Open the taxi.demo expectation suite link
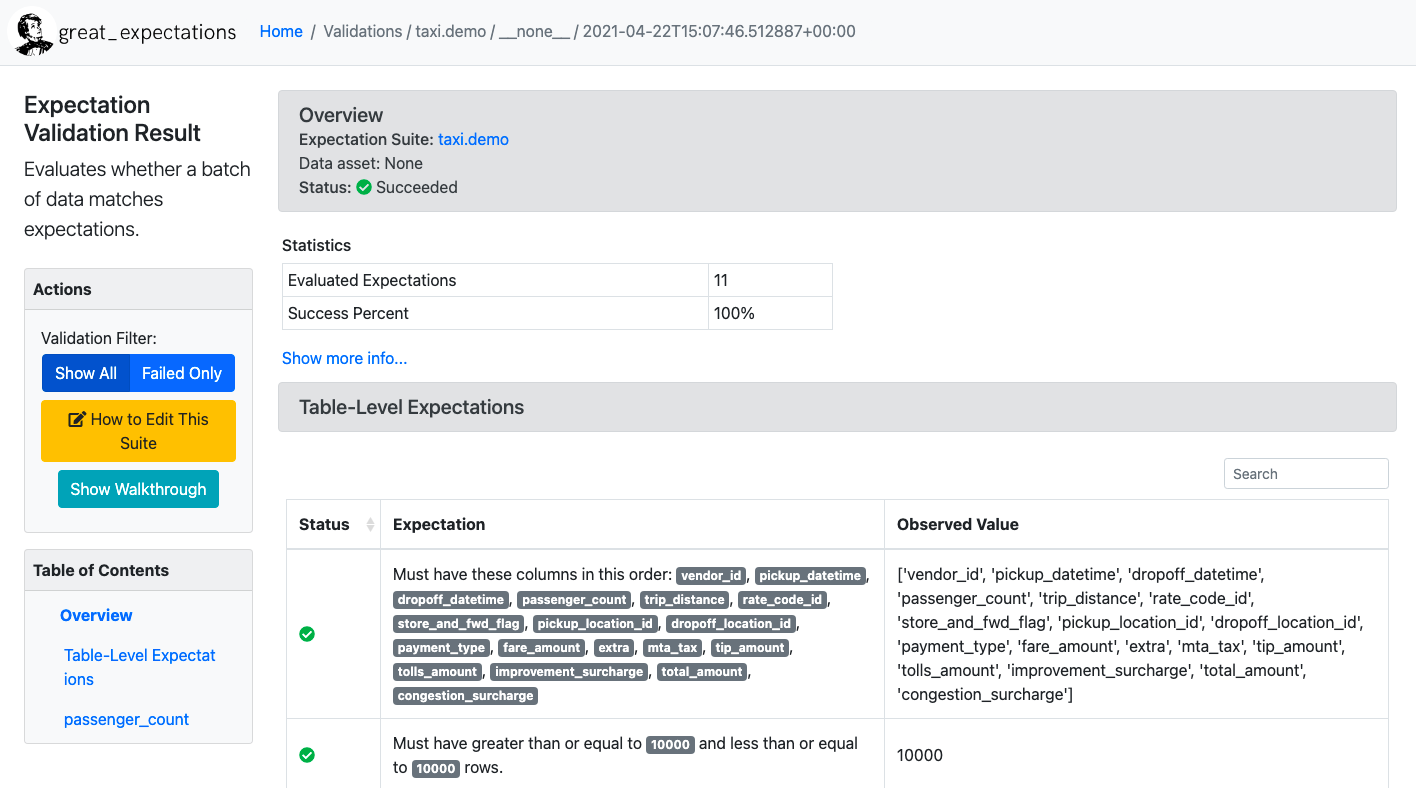 tap(473, 139)
